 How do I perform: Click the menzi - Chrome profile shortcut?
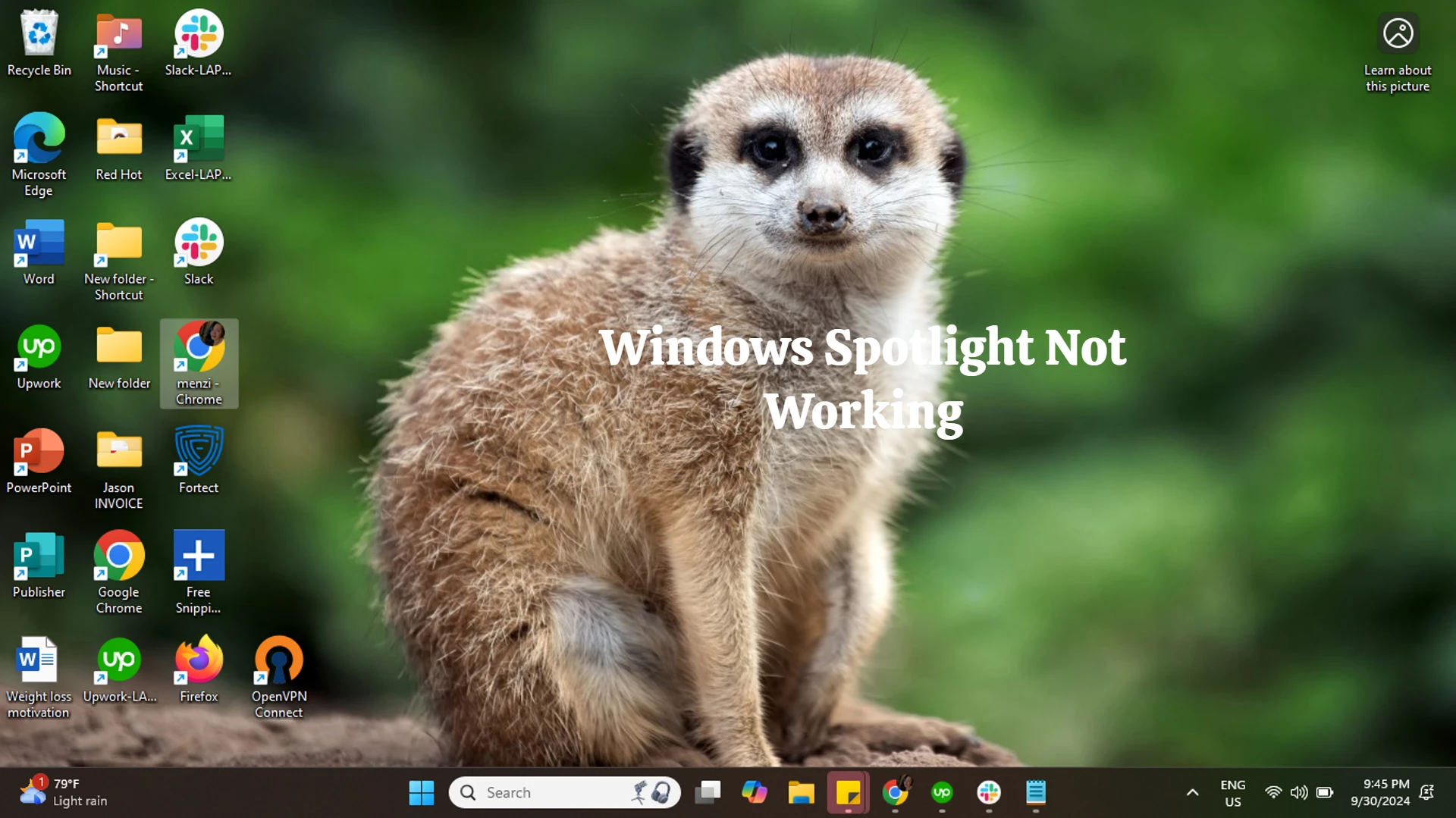tap(199, 364)
